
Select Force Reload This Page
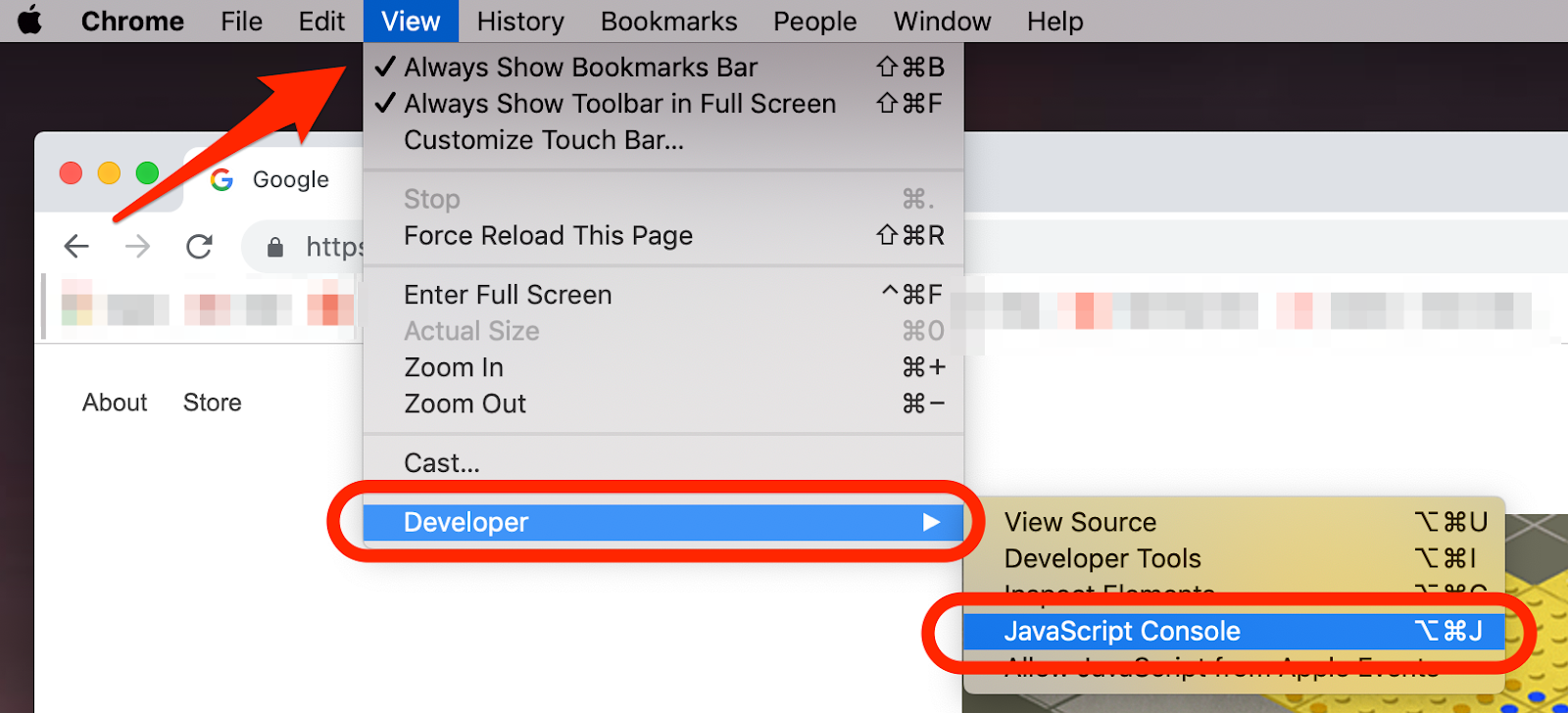[x=663, y=236]
